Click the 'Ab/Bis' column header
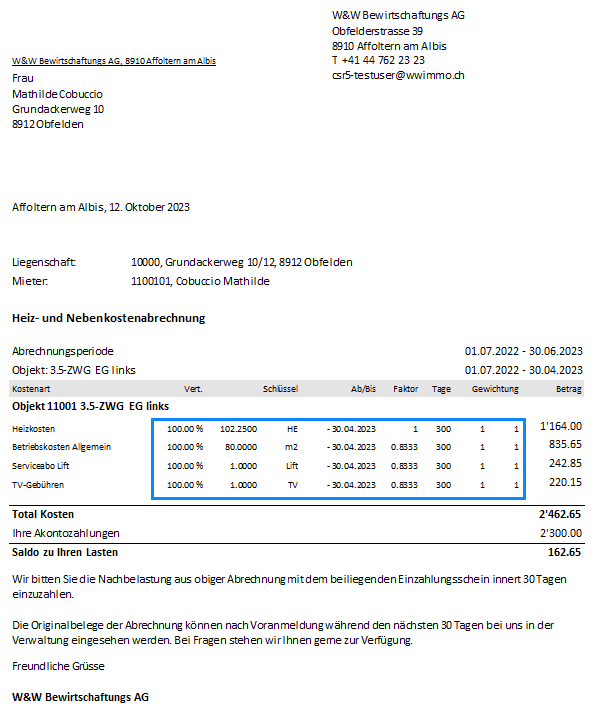Image resolution: width=594 pixels, height=706 pixels. [x=363, y=389]
